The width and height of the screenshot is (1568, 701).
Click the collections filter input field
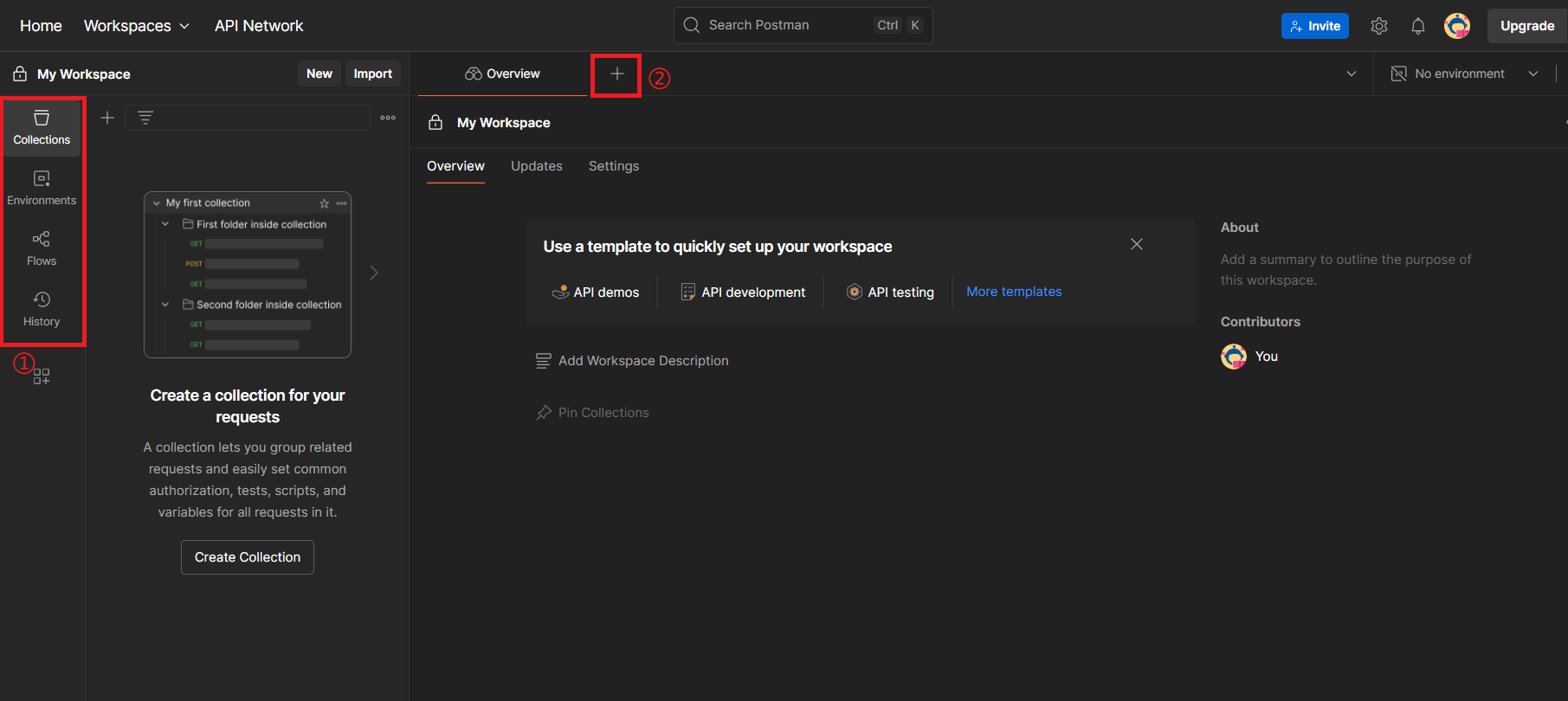click(248, 118)
